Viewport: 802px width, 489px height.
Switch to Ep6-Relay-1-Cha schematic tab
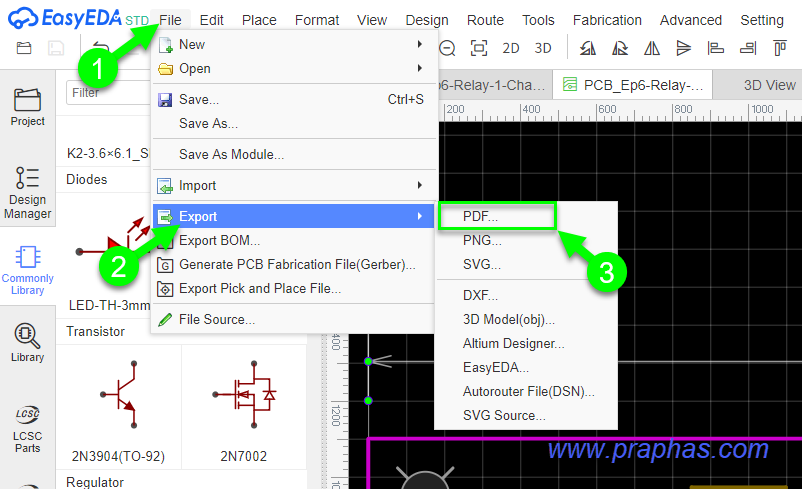494,85
